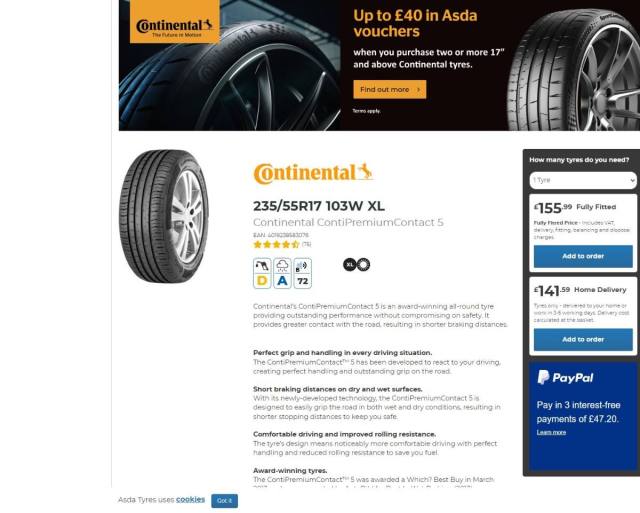Click the four and a half star rating
This screenshot has width=640, height=513.
(x=276, y=244)
